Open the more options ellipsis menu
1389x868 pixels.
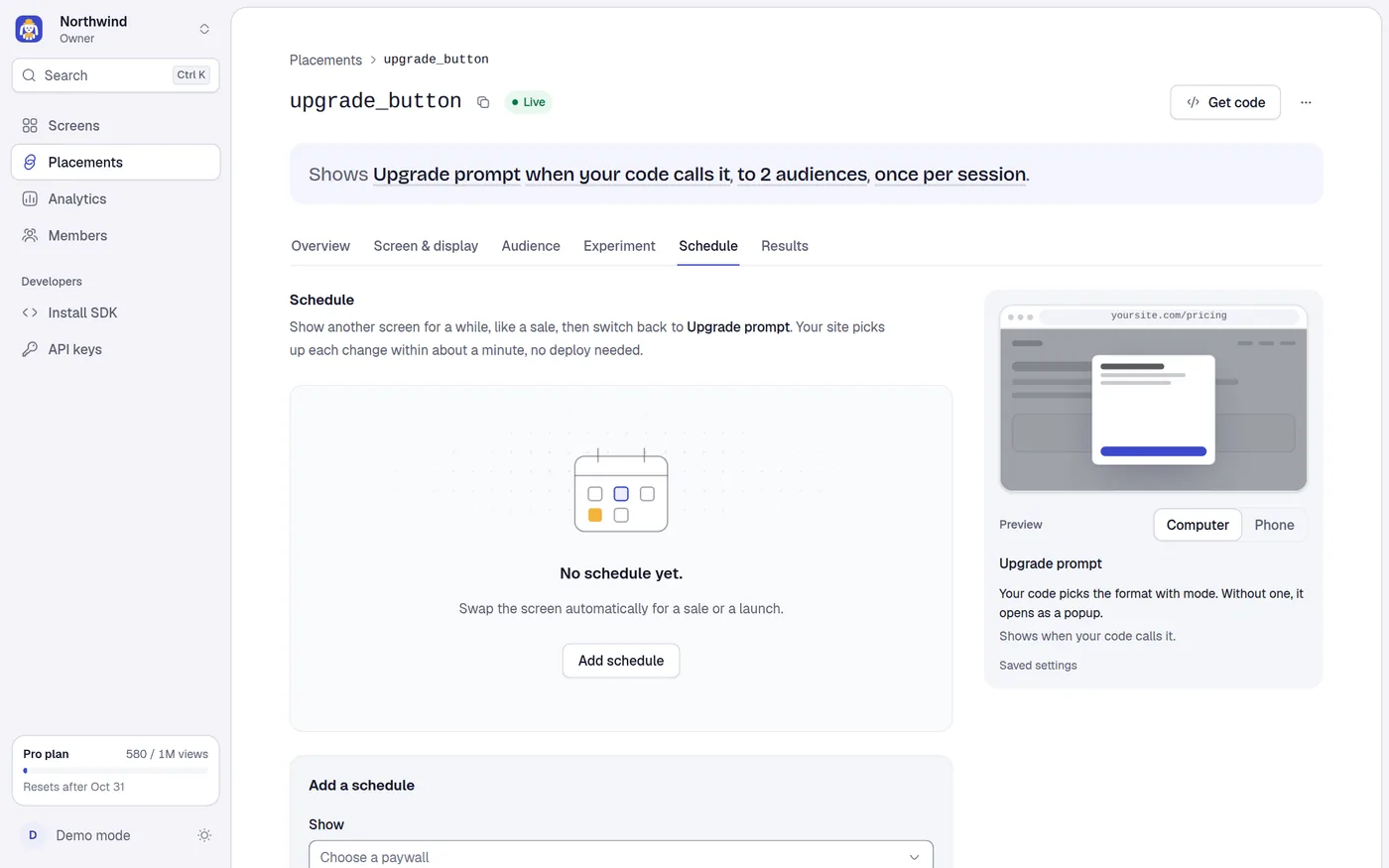click(1306, 102)
